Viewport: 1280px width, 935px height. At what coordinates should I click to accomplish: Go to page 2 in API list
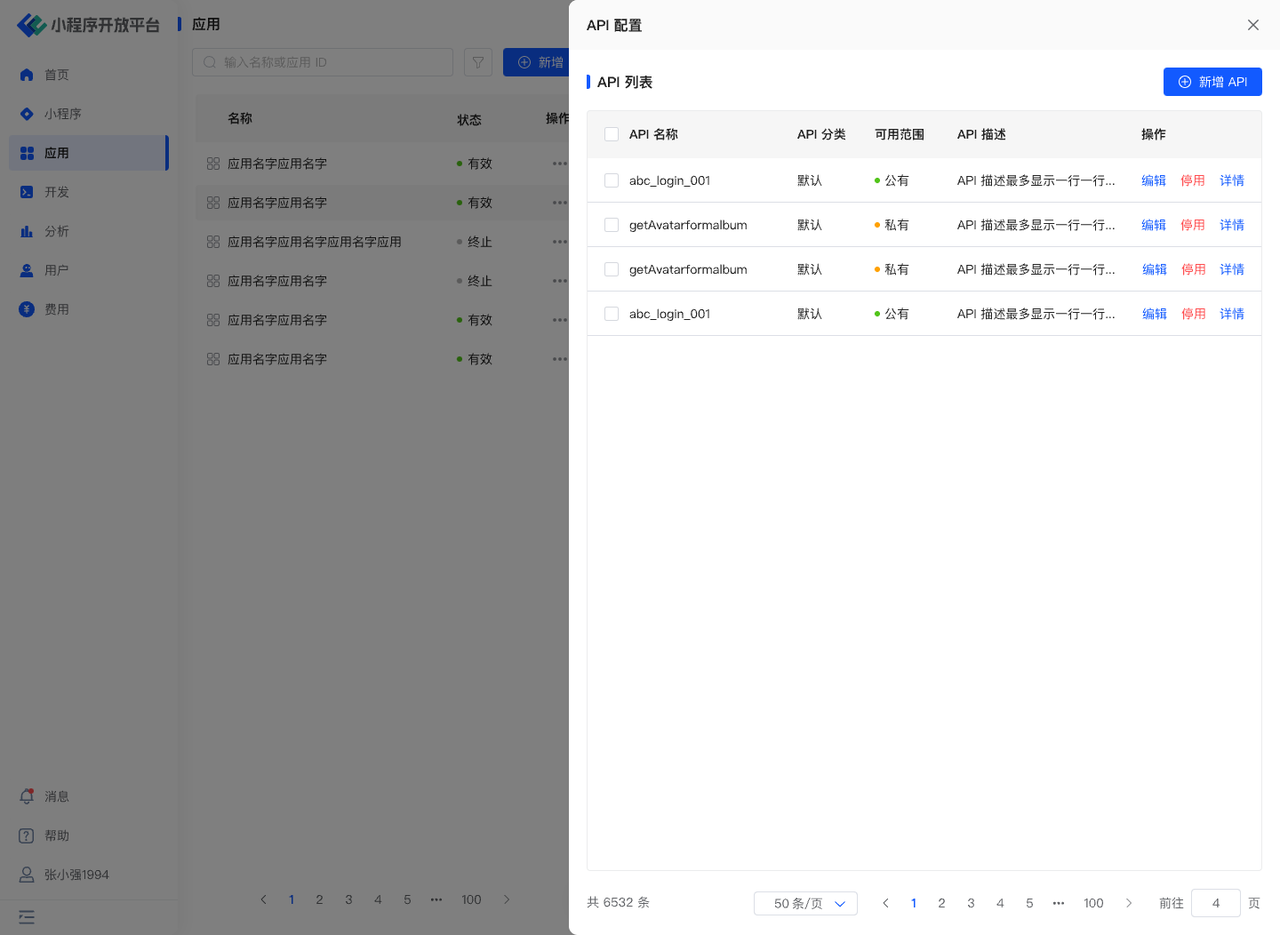941,903
